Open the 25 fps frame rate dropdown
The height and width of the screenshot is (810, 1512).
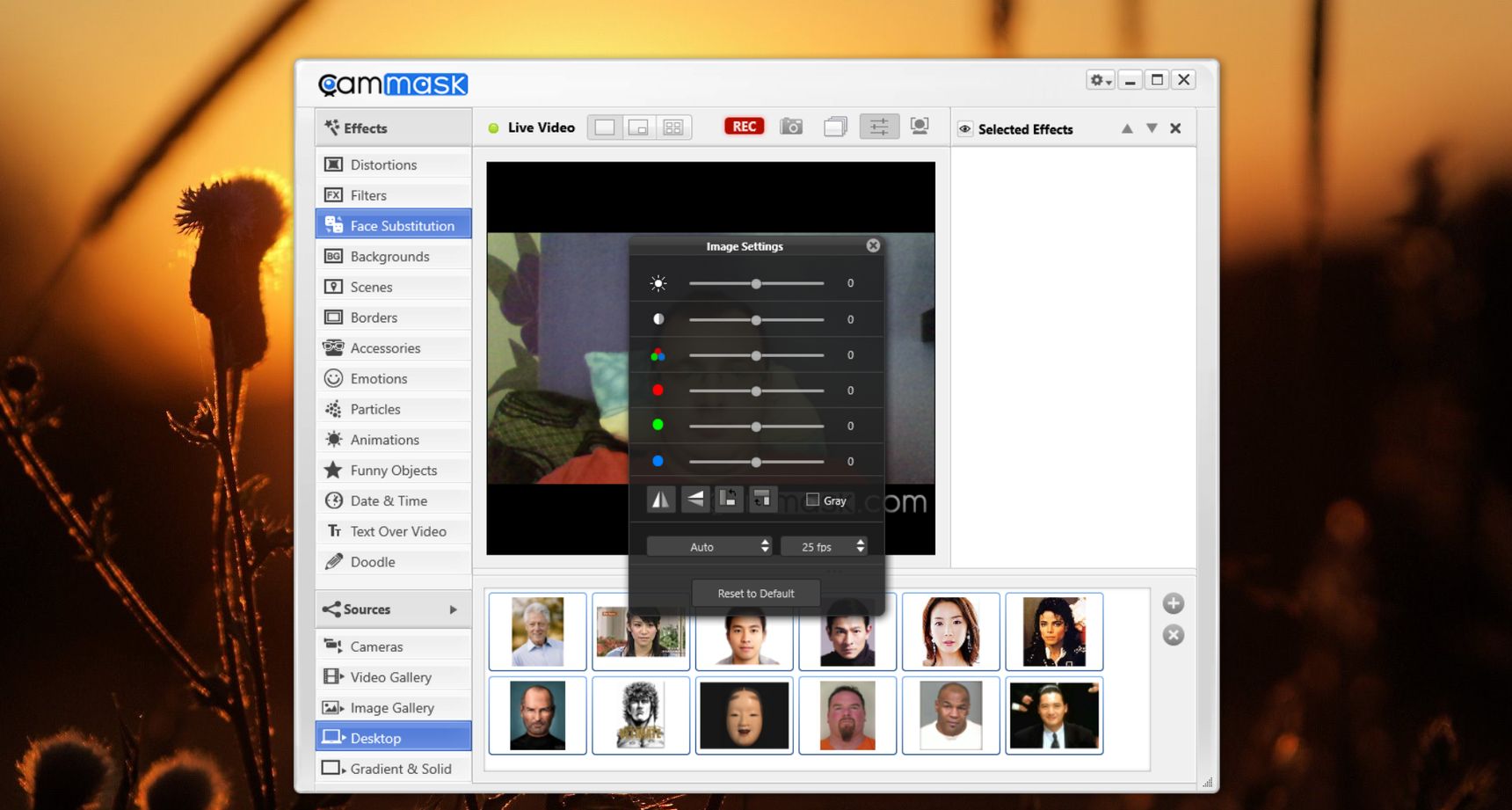(x=825, y=546)
